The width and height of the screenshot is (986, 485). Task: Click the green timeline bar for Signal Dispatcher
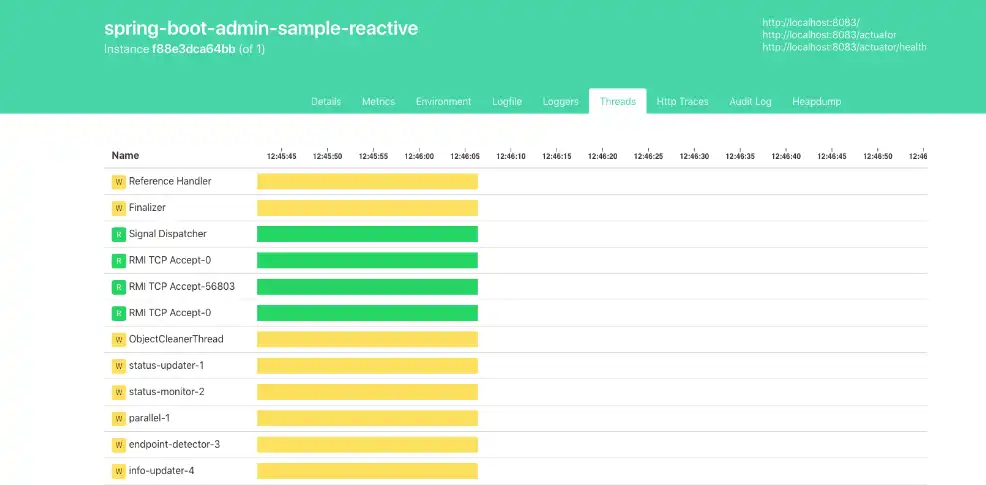point(367,234)
